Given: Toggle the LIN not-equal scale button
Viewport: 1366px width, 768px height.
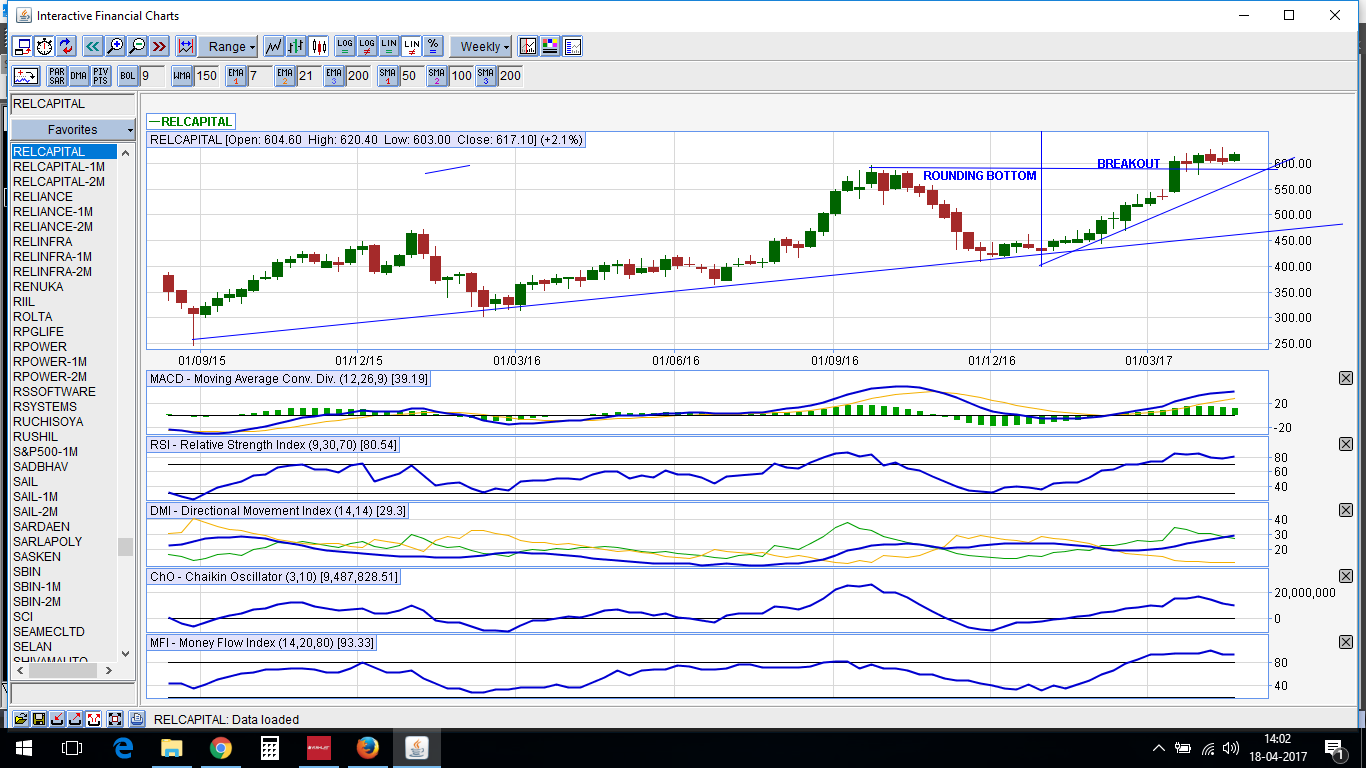Looking at the screenshot, I should tap(411, 46).
